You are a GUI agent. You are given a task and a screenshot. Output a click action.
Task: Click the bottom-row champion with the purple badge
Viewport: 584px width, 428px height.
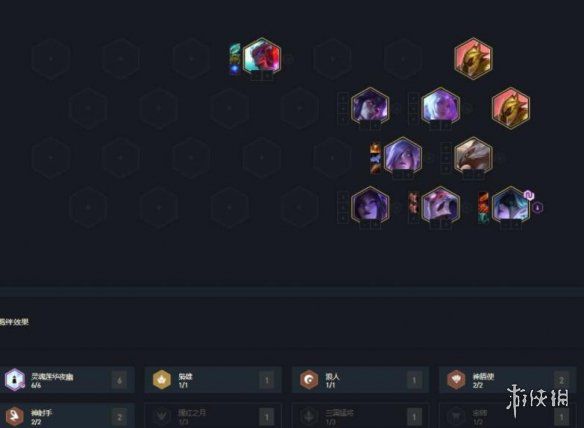pos(511,207)
